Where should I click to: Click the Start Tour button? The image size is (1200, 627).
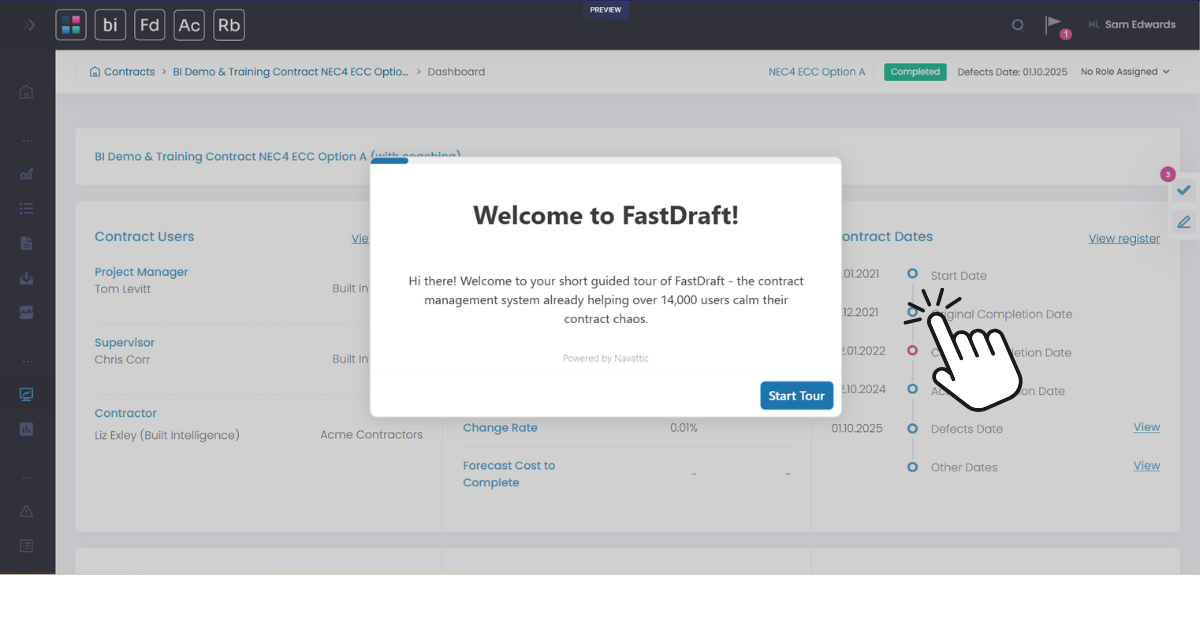pyautogui.click(x=797, y=396)
